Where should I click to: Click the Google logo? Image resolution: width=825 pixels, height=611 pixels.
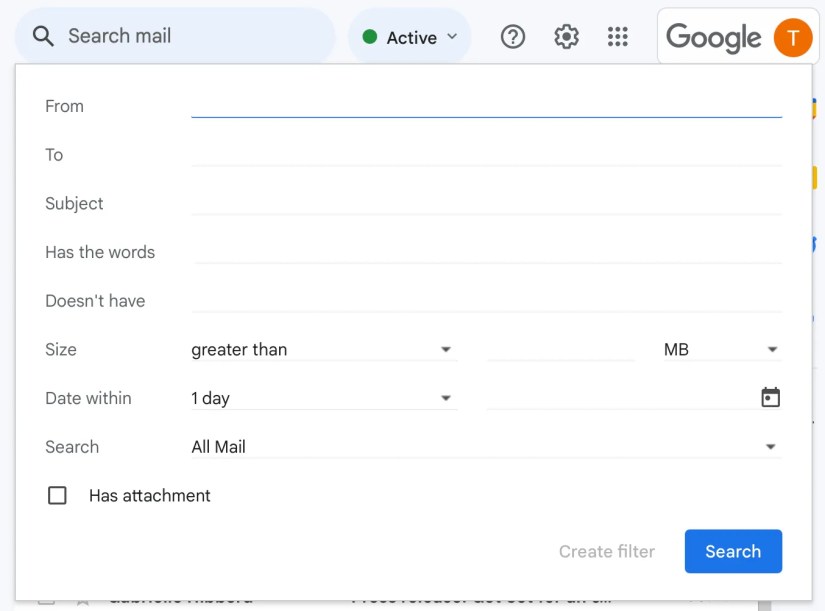pyautogui.click(x=713, y=37)
